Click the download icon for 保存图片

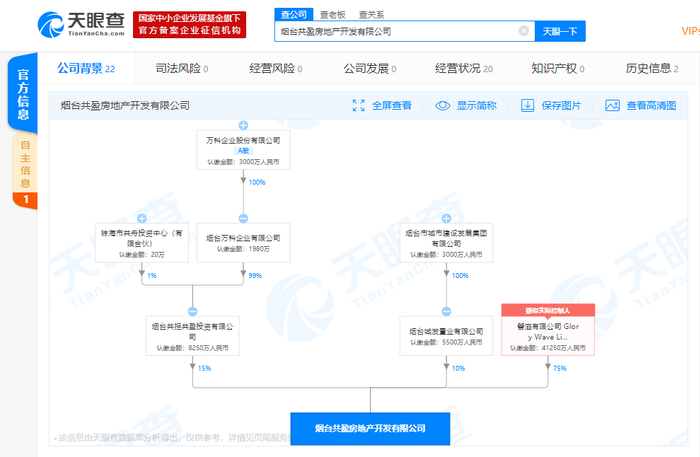pos(527,105)
